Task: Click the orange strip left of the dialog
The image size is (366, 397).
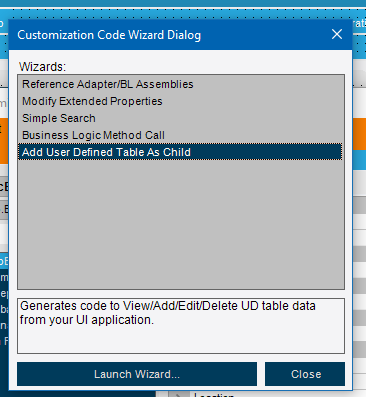Action: [4, 141]
